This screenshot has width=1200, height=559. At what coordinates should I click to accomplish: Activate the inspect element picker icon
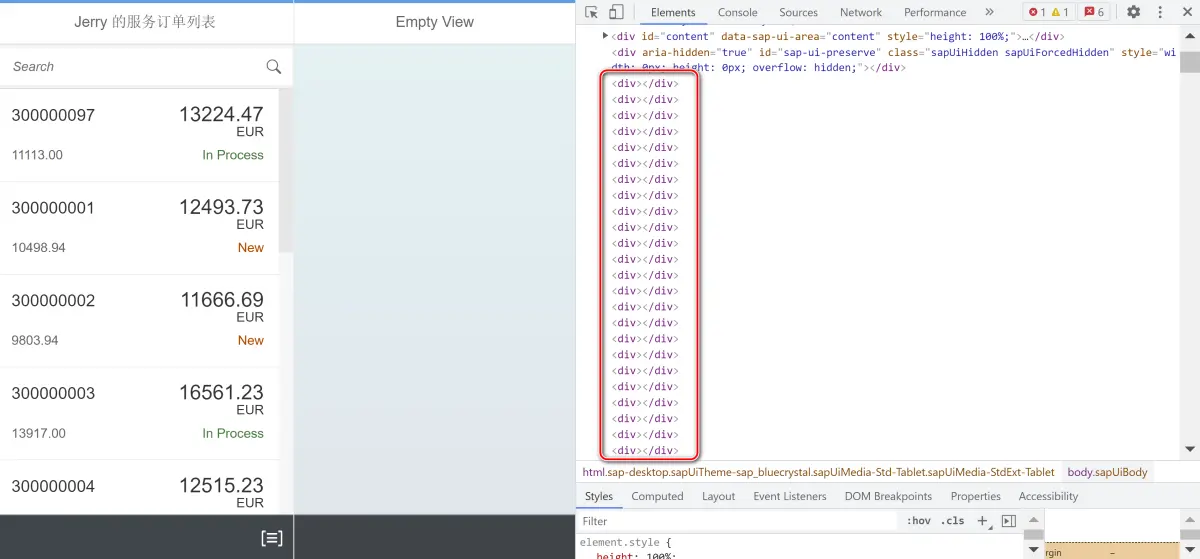pyautogui.click(x=591, y=12)
